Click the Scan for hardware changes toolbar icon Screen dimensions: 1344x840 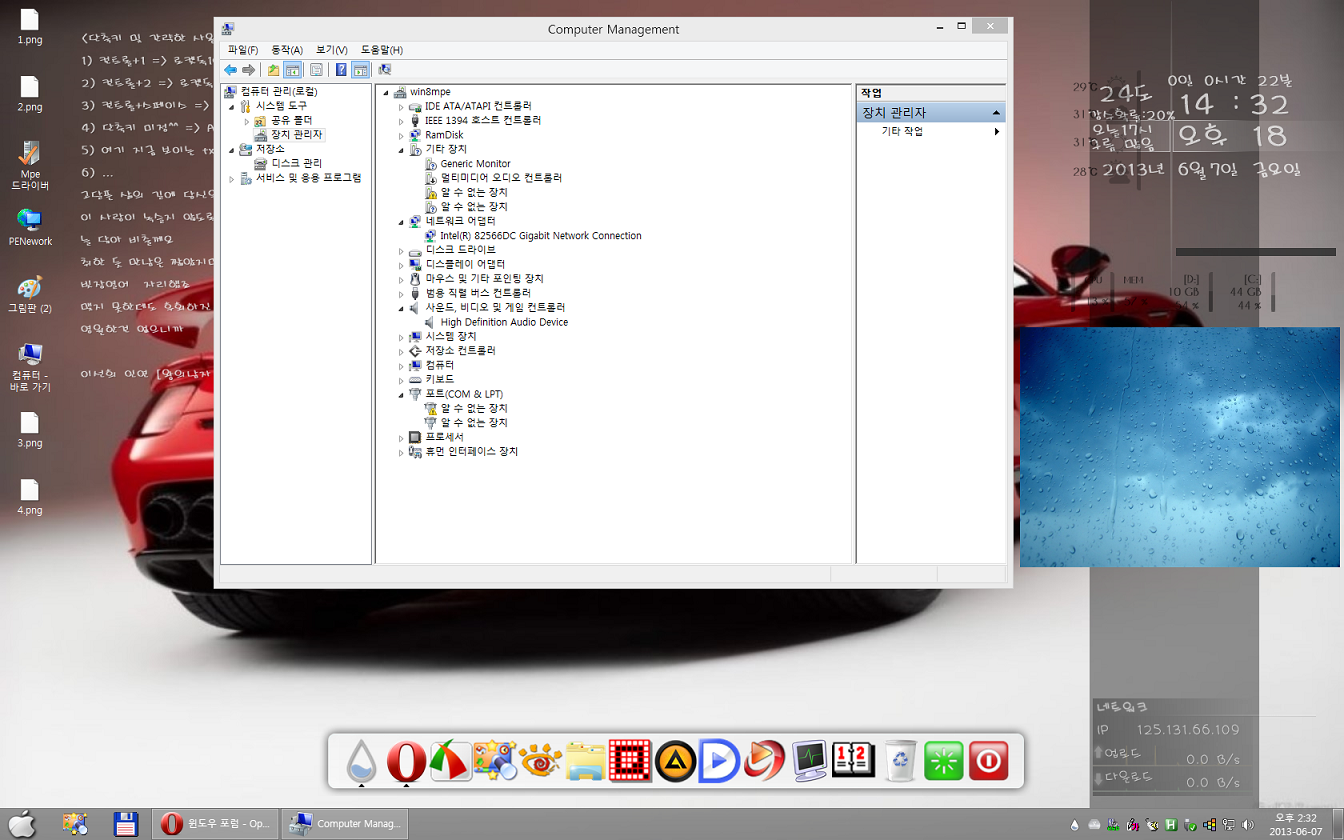pos(385,70)
